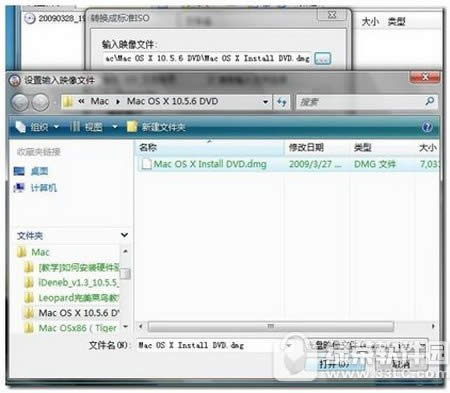Open help with the question mark icon
Image resolution: width=450 pixels, height=393 pixels.
click(427, 127)
